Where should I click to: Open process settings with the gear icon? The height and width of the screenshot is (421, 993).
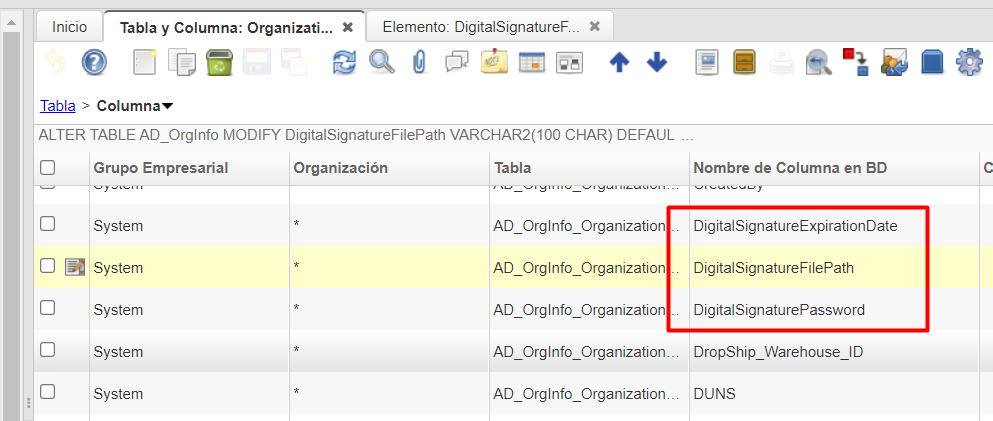pyautogui.click(x=969, y=64)
